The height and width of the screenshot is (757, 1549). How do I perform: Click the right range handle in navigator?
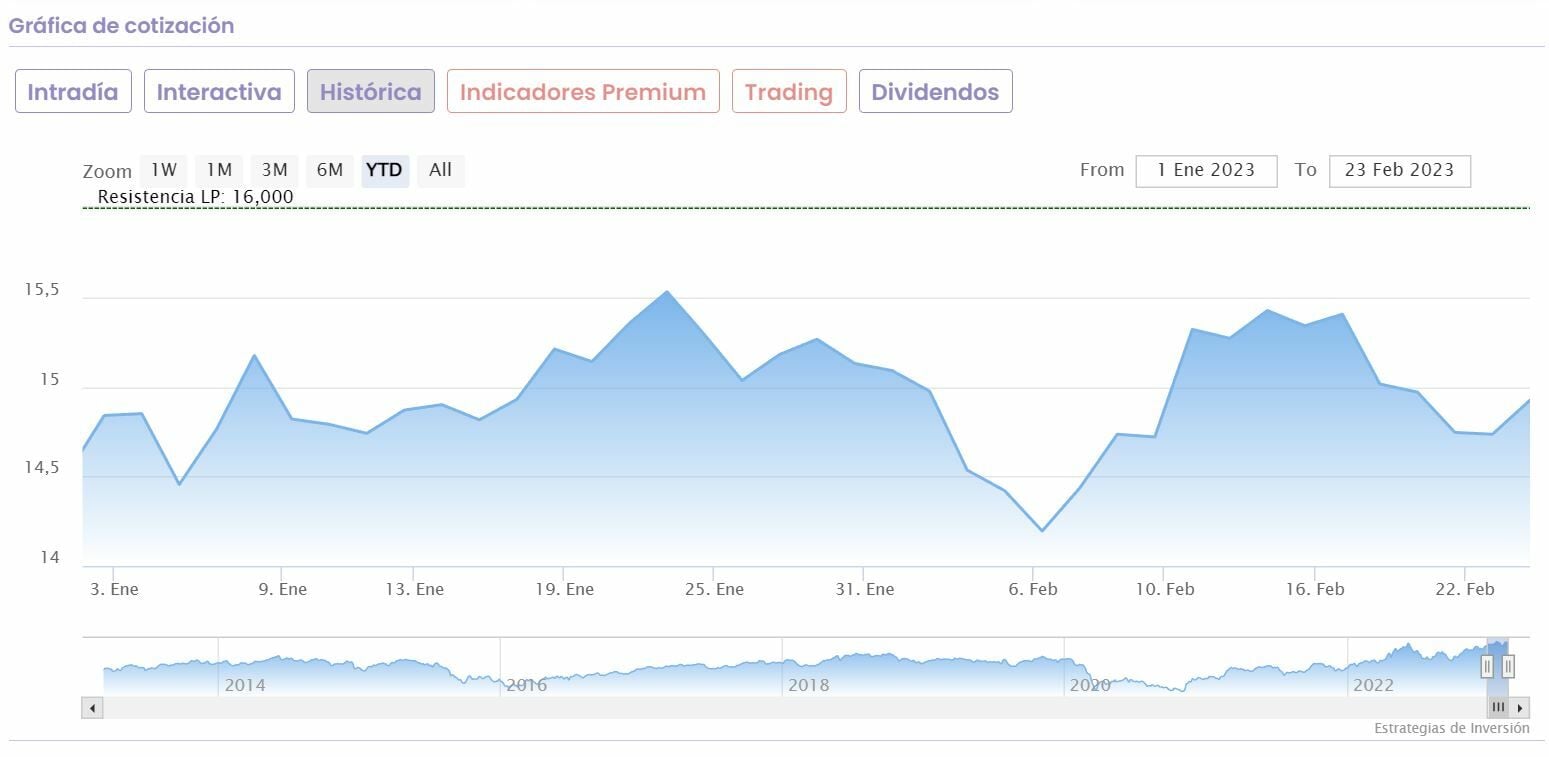[x=1508, y=666]
